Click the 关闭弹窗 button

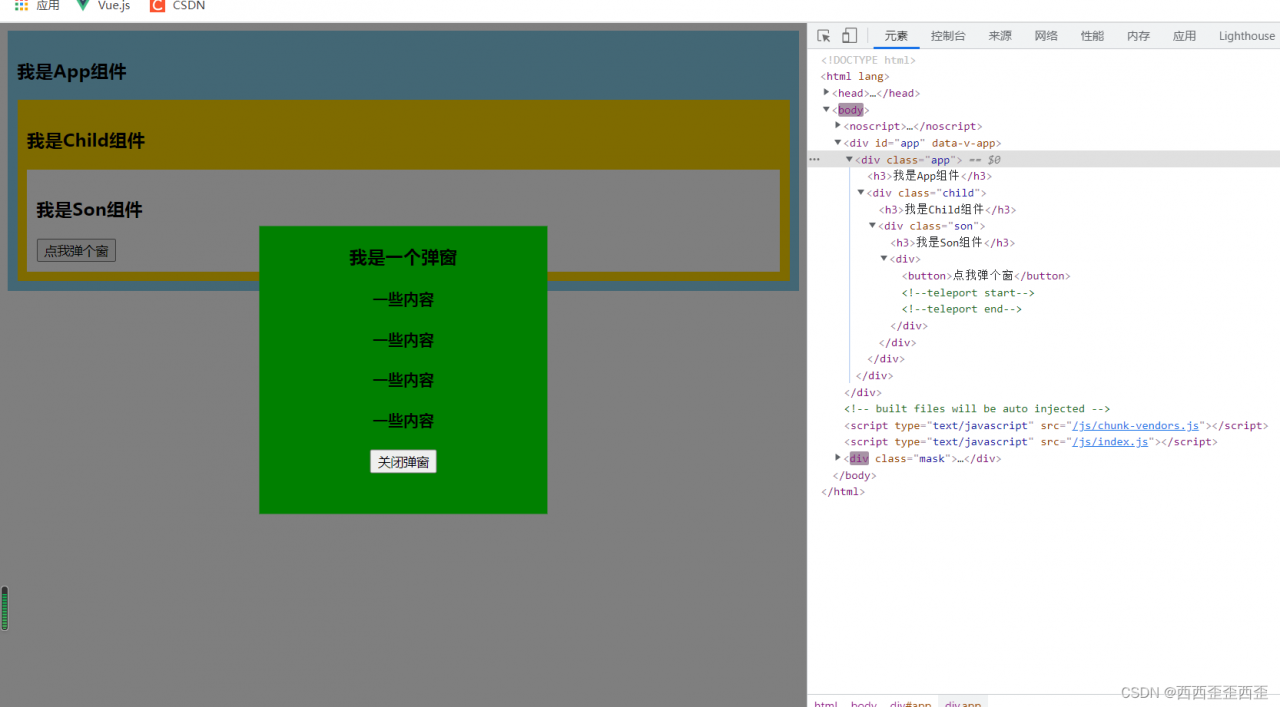[403, 462]
